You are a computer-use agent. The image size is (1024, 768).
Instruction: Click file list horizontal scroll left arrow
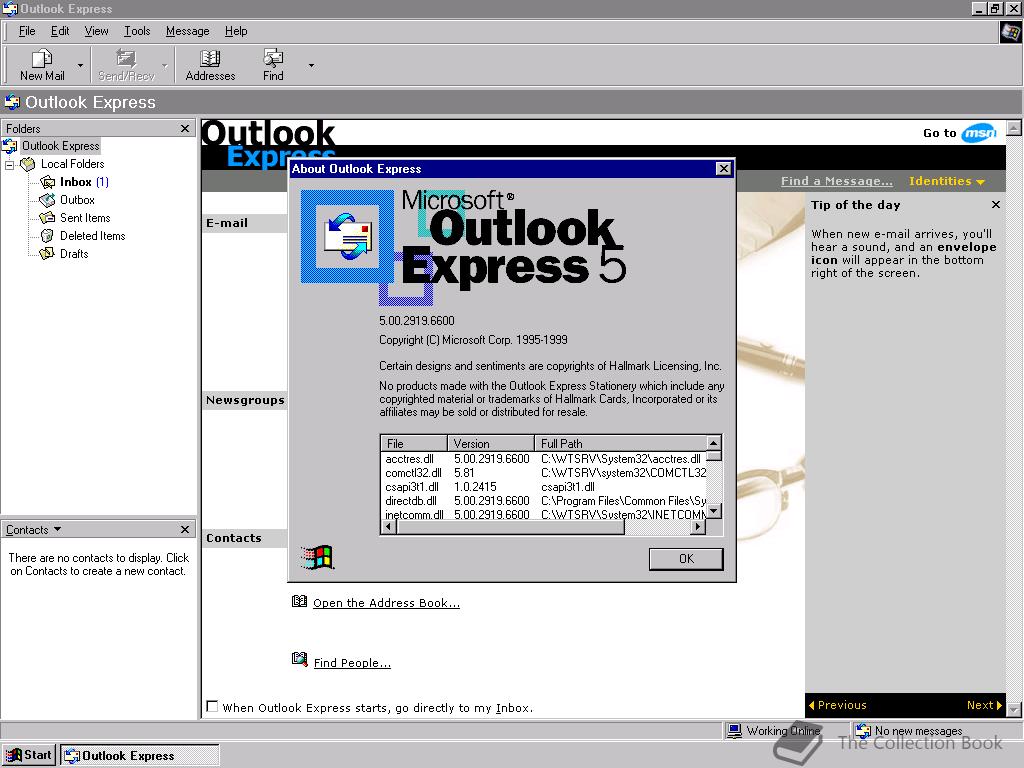tap(389, 526)
